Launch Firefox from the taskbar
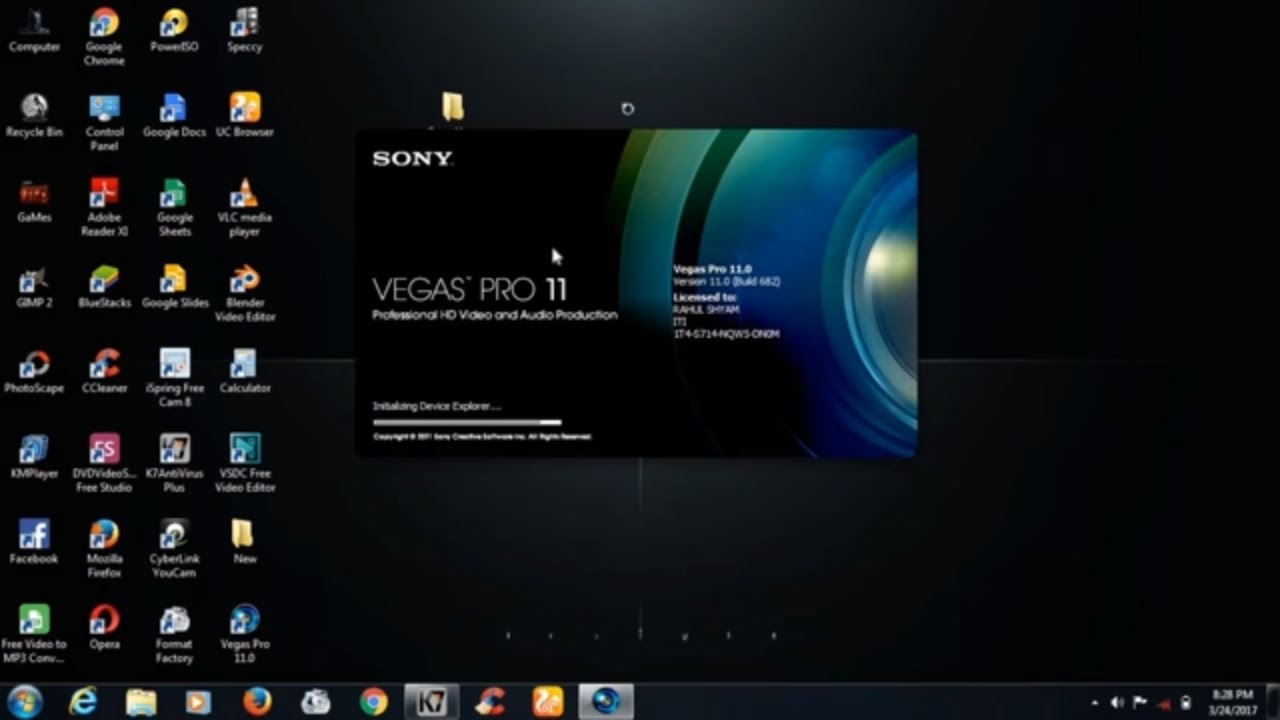The height and width of the screenshot is (720, 1280). [x=257, y=701]
